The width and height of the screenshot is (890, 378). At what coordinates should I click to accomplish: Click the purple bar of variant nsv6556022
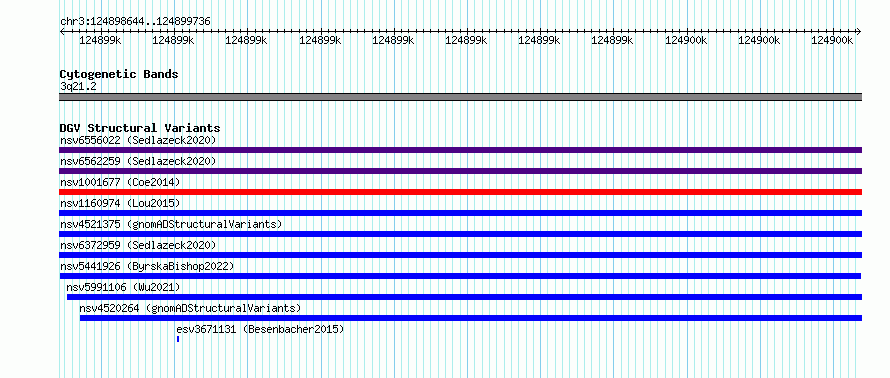[x=460, y=150]
